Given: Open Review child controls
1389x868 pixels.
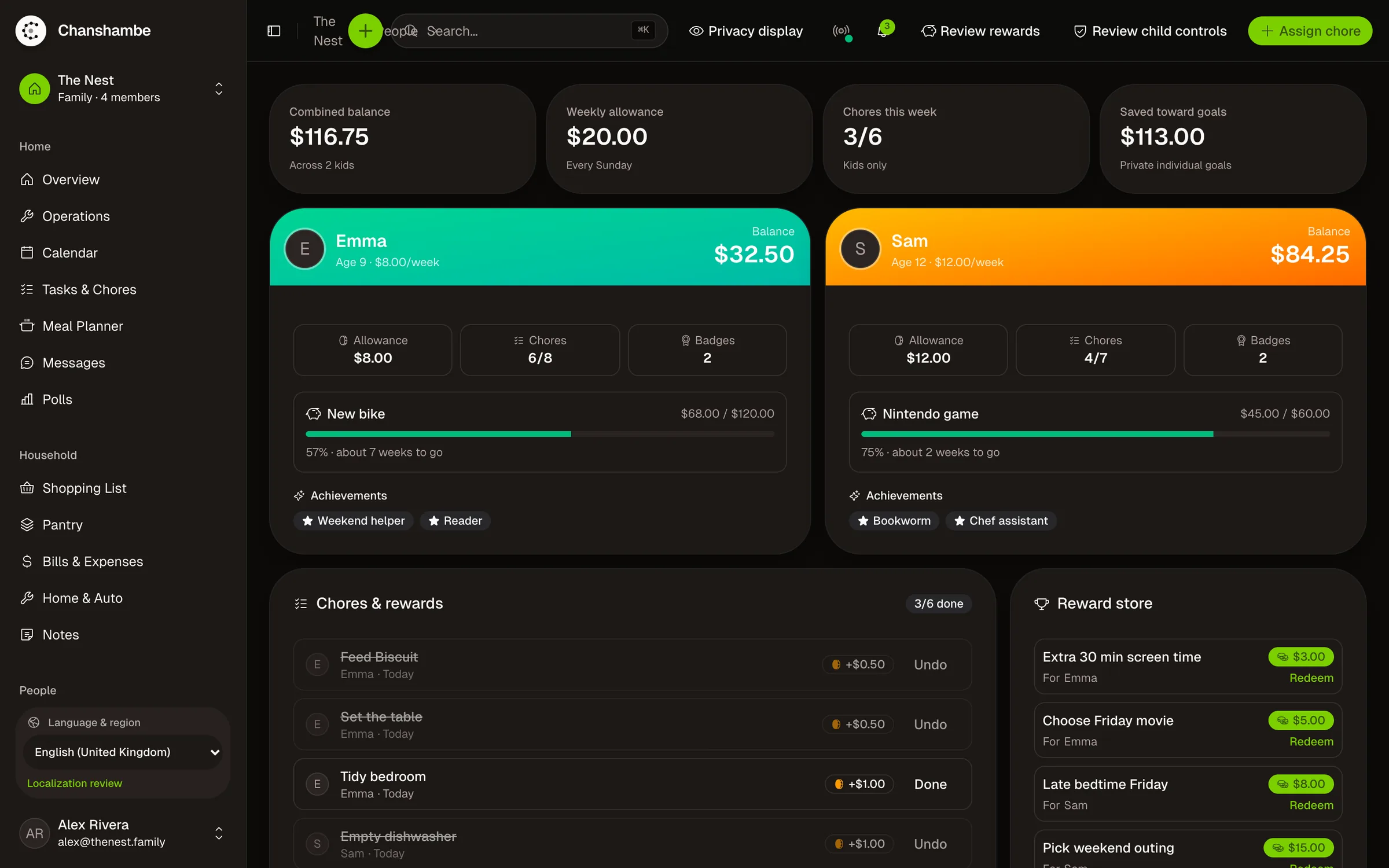Looking at the screenshot, I should click(1150, 31).
